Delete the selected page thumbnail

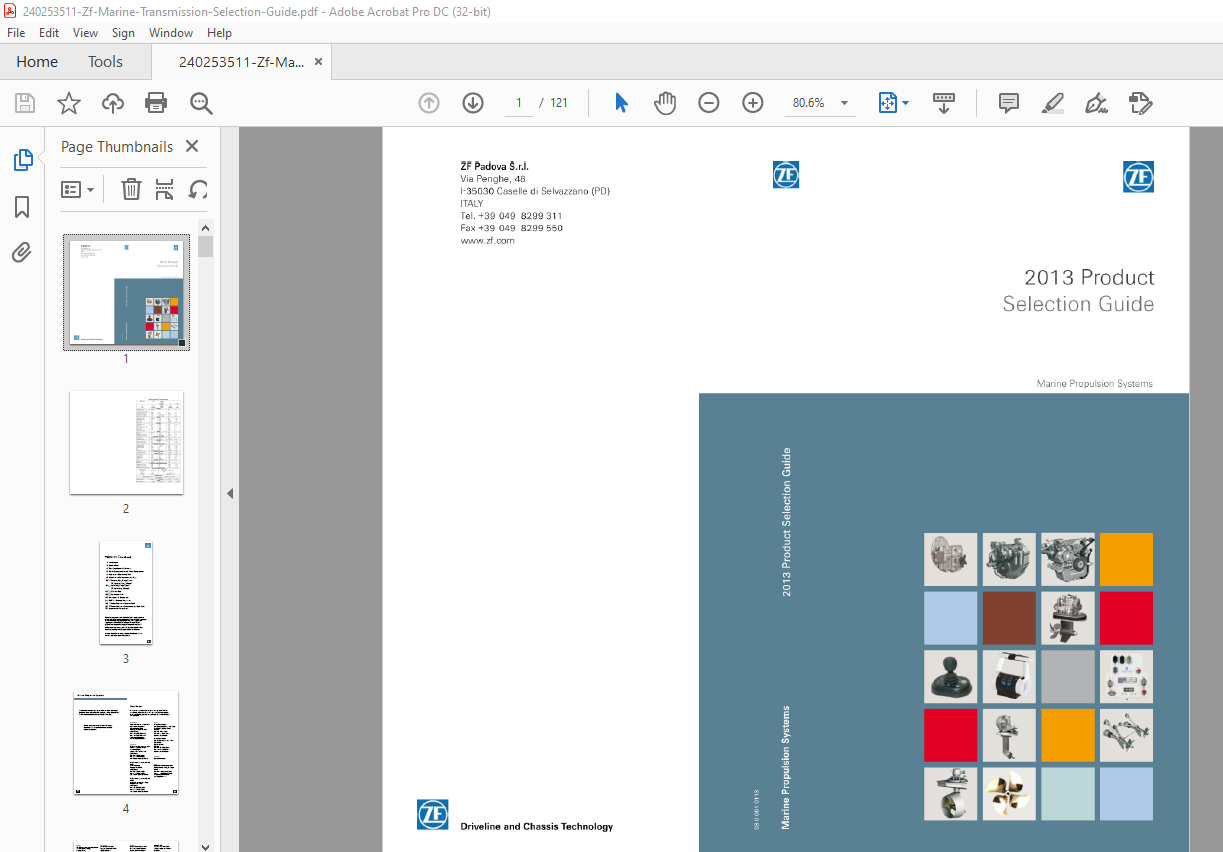(131, 189)
